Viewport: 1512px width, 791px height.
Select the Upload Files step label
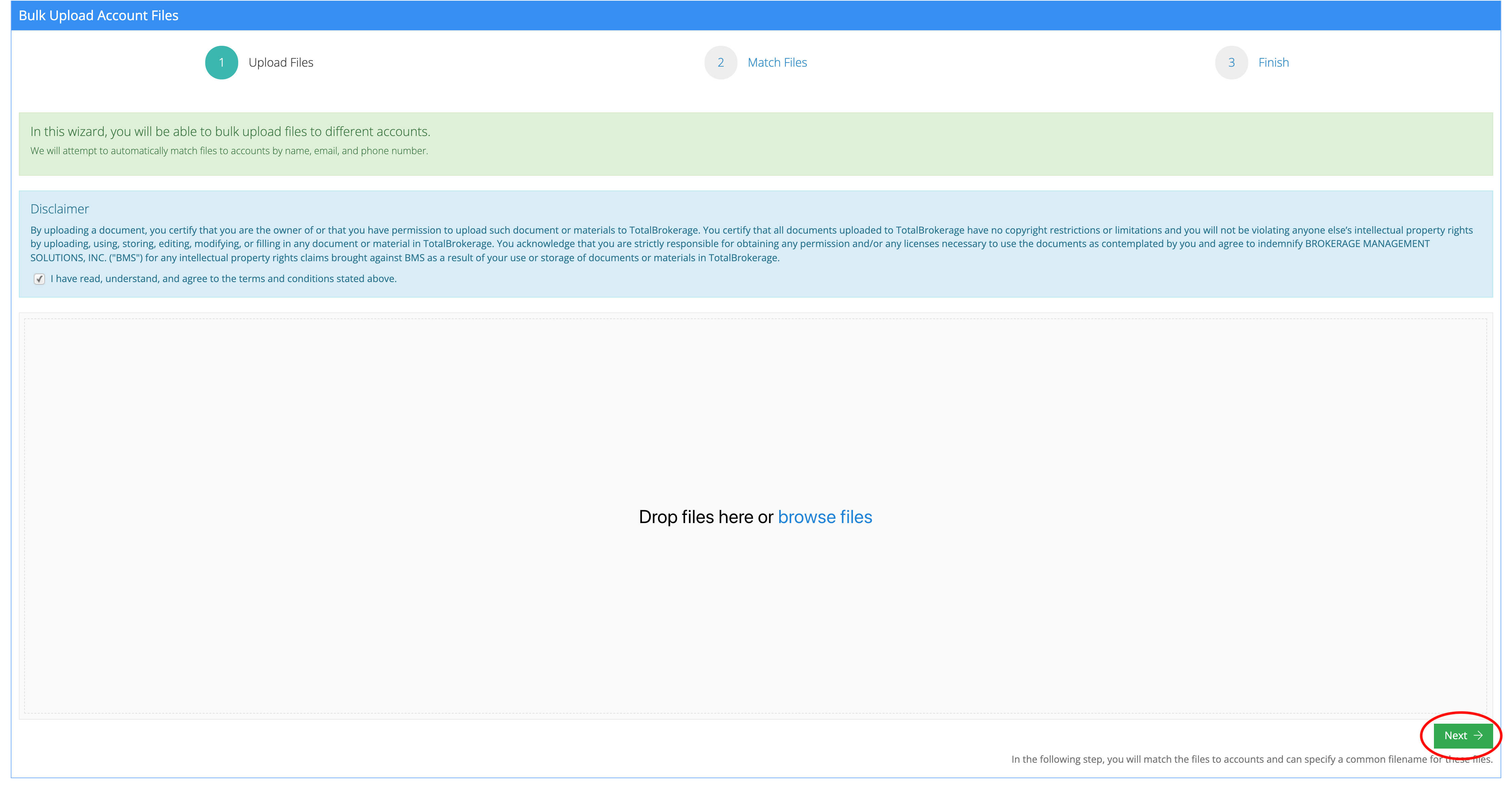coord(281,62)
